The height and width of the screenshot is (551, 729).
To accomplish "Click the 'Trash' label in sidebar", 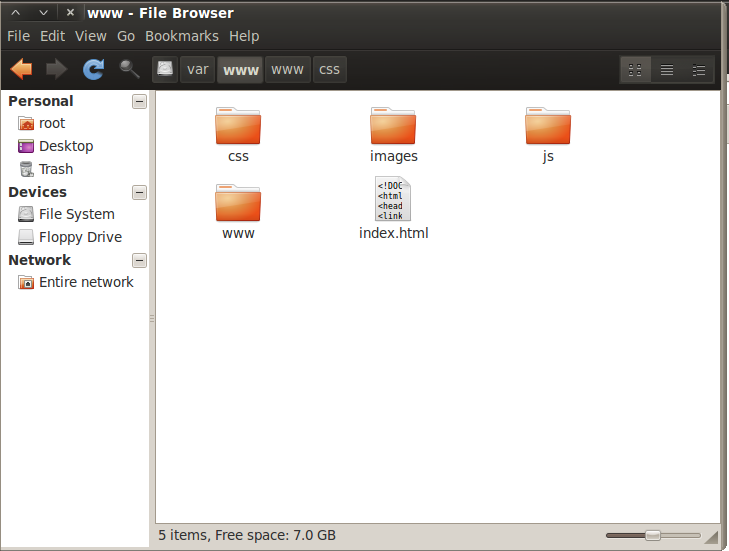I will 56,169.
